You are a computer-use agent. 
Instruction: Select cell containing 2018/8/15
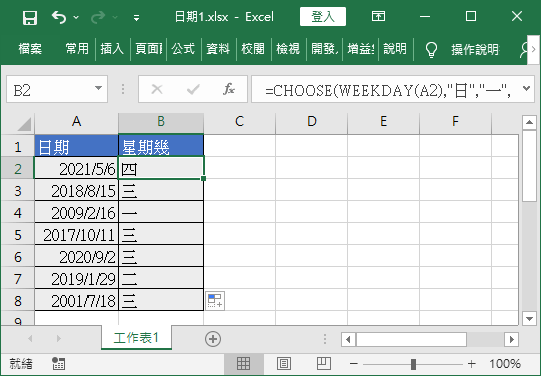click(76, 190)
